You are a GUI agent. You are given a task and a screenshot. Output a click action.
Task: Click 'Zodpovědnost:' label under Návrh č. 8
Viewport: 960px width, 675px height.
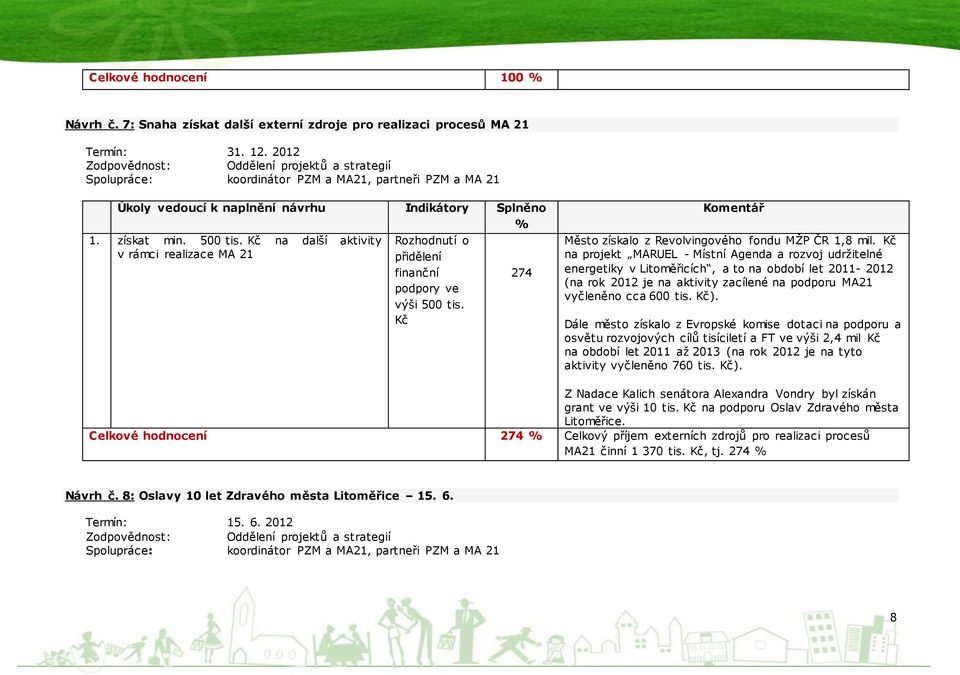pos(128,537)
